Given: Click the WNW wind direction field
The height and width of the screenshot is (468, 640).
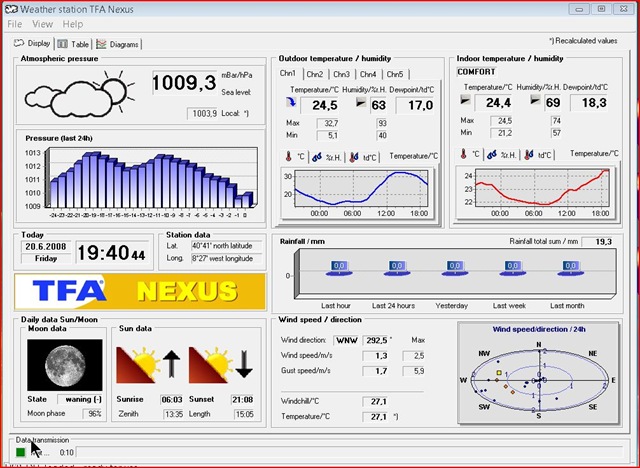Looking at the screenshot, I should click(x=346, y=340).
